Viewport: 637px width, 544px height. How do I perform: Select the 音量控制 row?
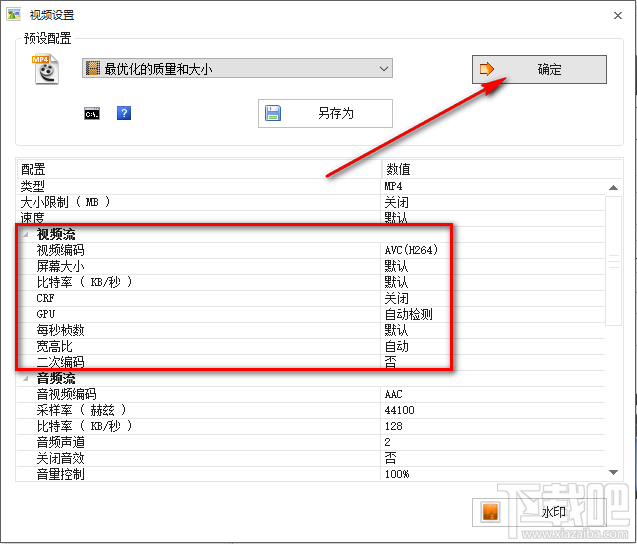[311, 474]
